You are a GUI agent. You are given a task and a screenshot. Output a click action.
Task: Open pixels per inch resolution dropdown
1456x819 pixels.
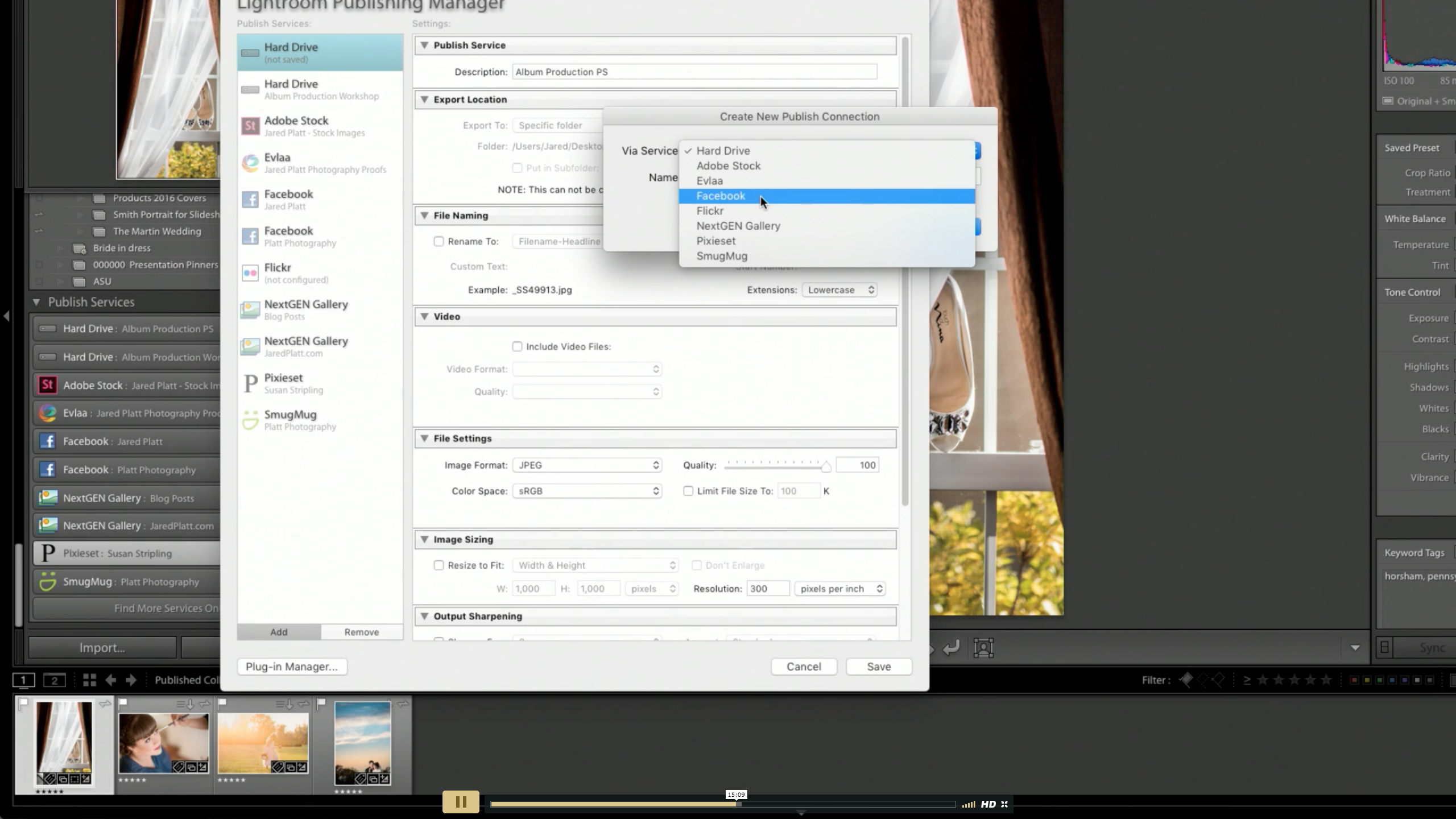(x=840, y=589)
